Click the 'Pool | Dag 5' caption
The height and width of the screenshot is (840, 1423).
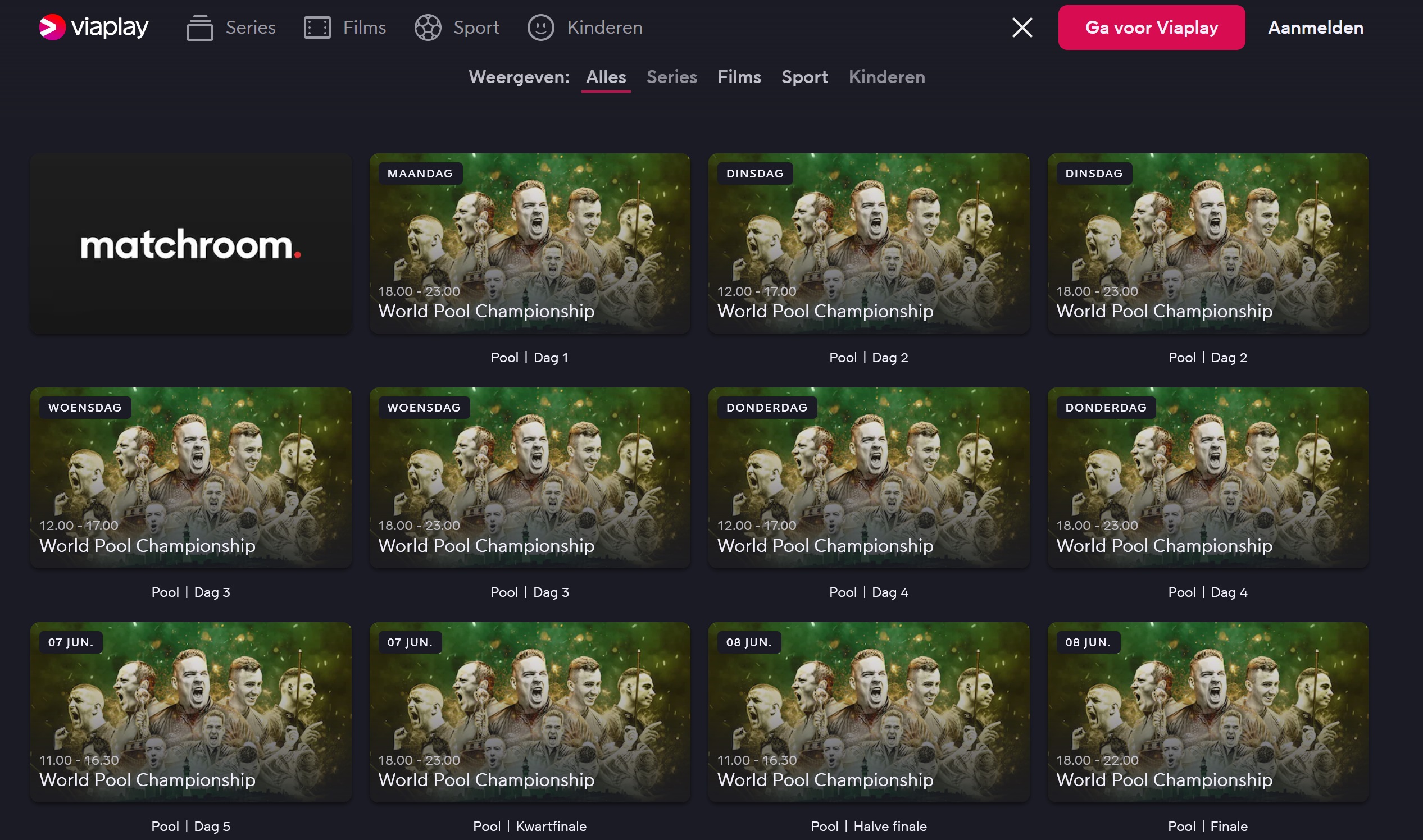191,827
